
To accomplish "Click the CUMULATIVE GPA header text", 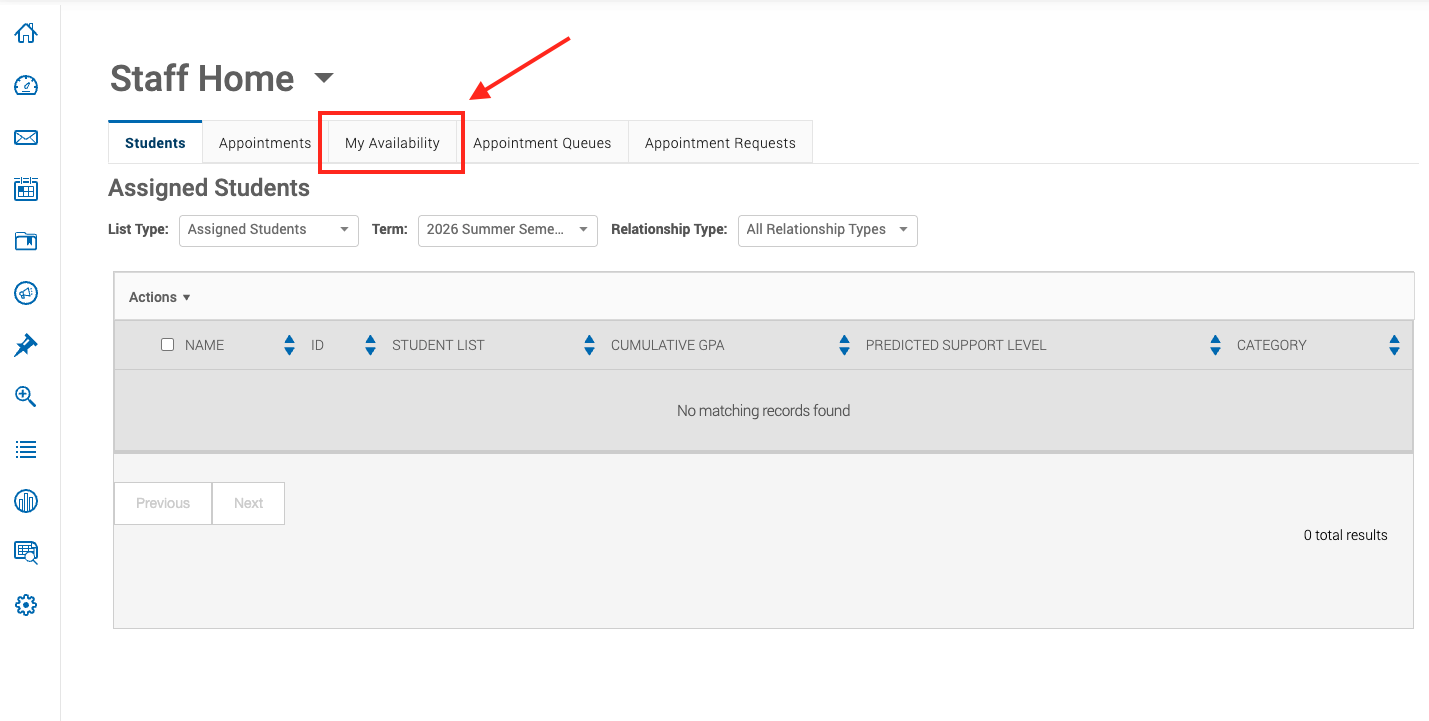I will click(x=668, y=345).
